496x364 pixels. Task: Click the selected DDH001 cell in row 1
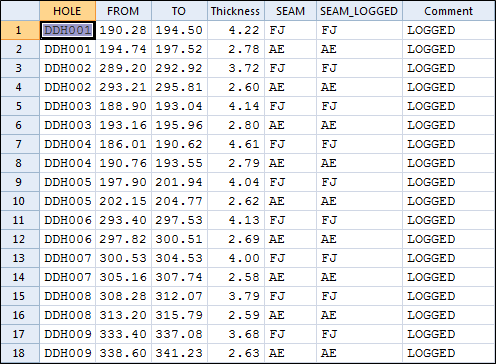pyautogui.click(x=68, y=30)
